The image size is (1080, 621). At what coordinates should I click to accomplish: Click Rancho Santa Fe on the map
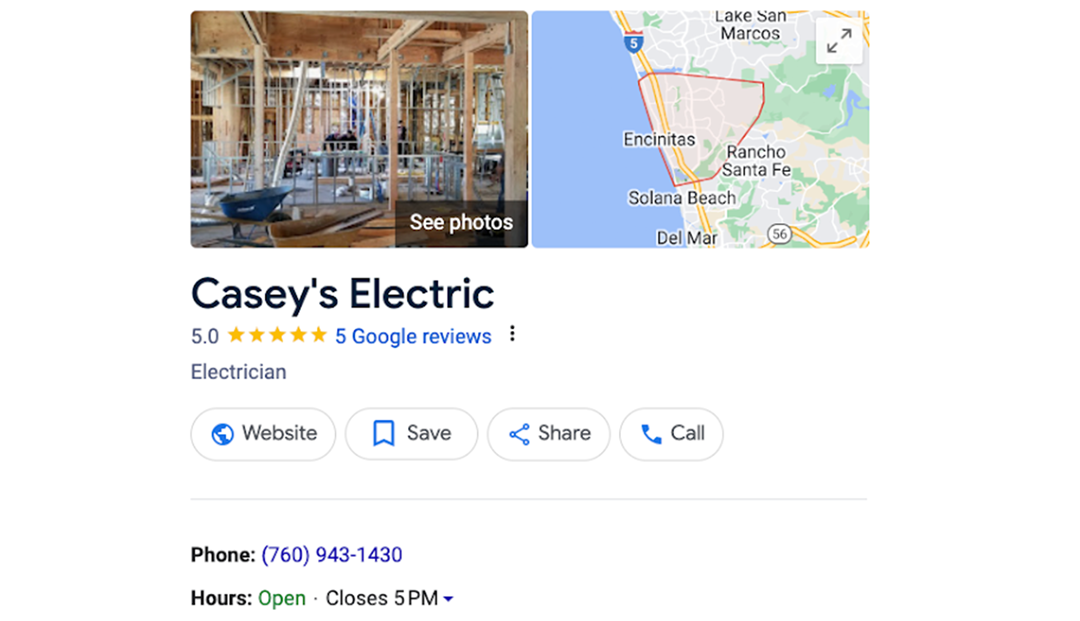pos(756,161)
